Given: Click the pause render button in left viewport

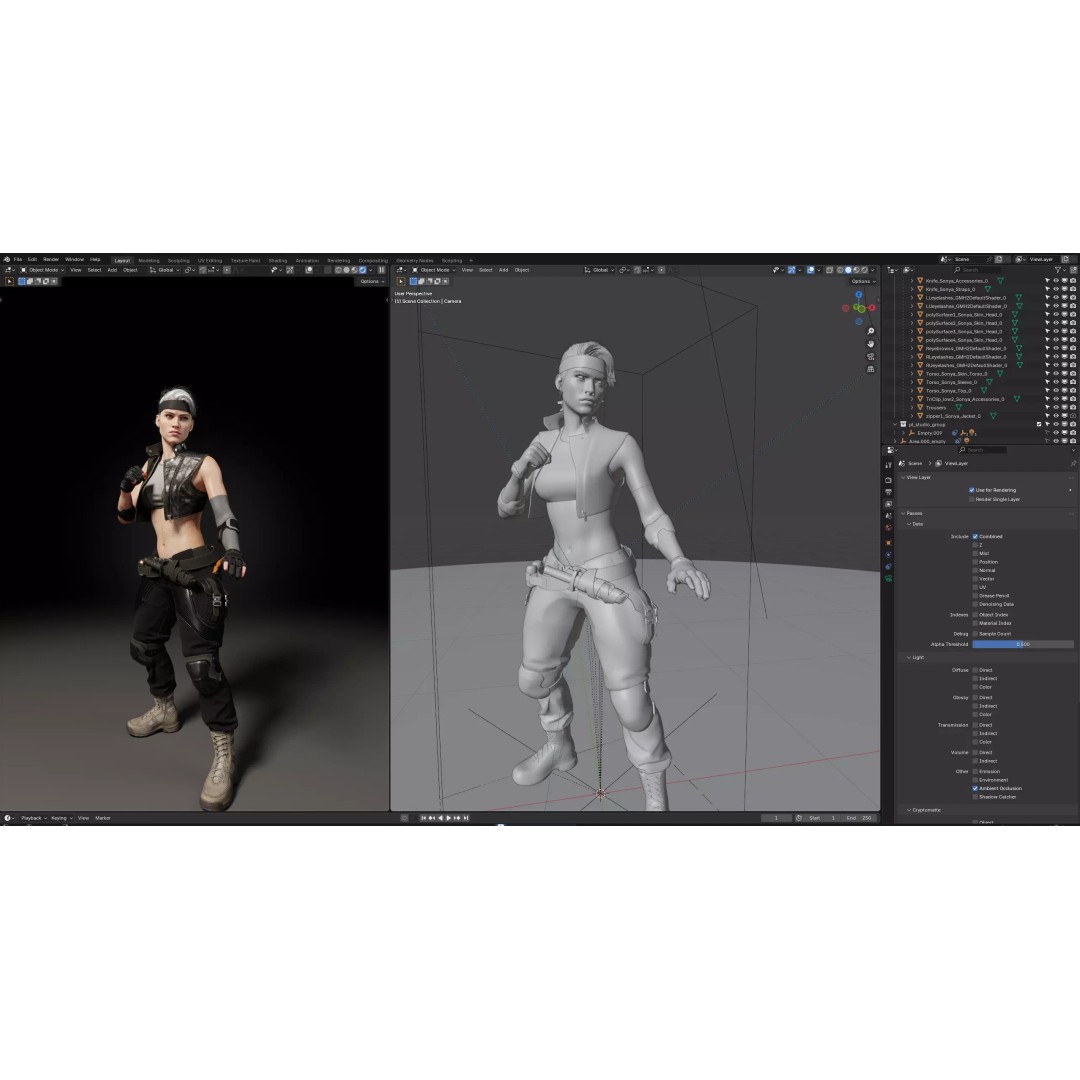Looking at the screenshot, I should pos(382,270).
